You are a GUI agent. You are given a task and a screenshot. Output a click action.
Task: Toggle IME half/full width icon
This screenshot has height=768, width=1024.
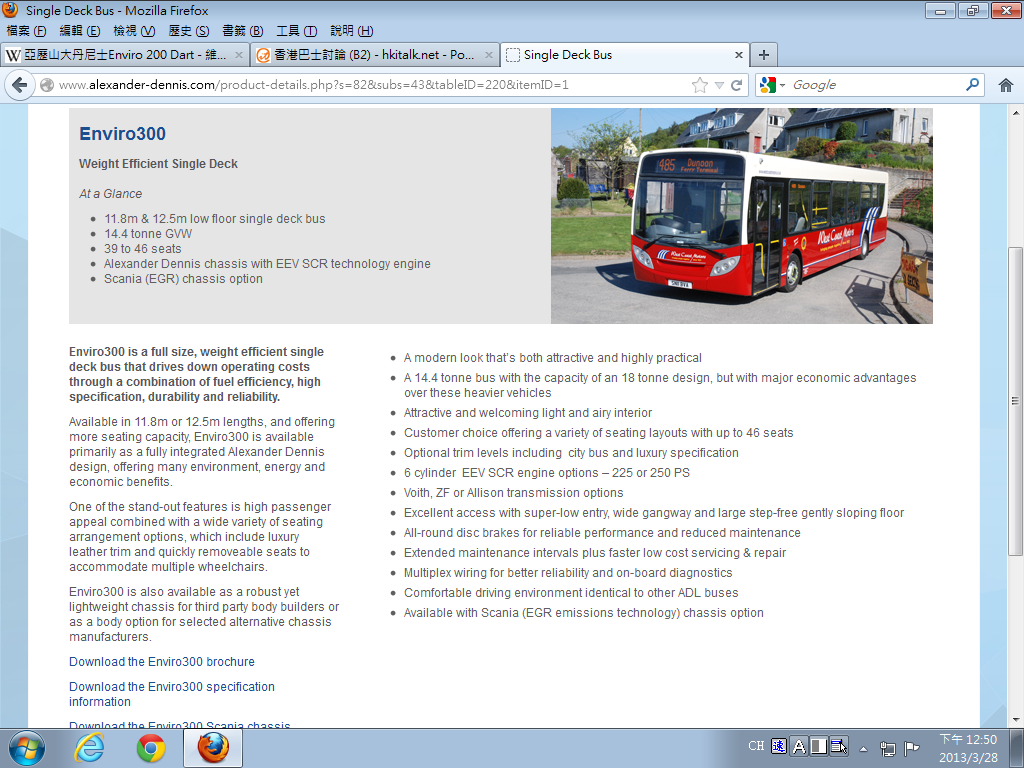pyautogui.click(x=819, y=746)
